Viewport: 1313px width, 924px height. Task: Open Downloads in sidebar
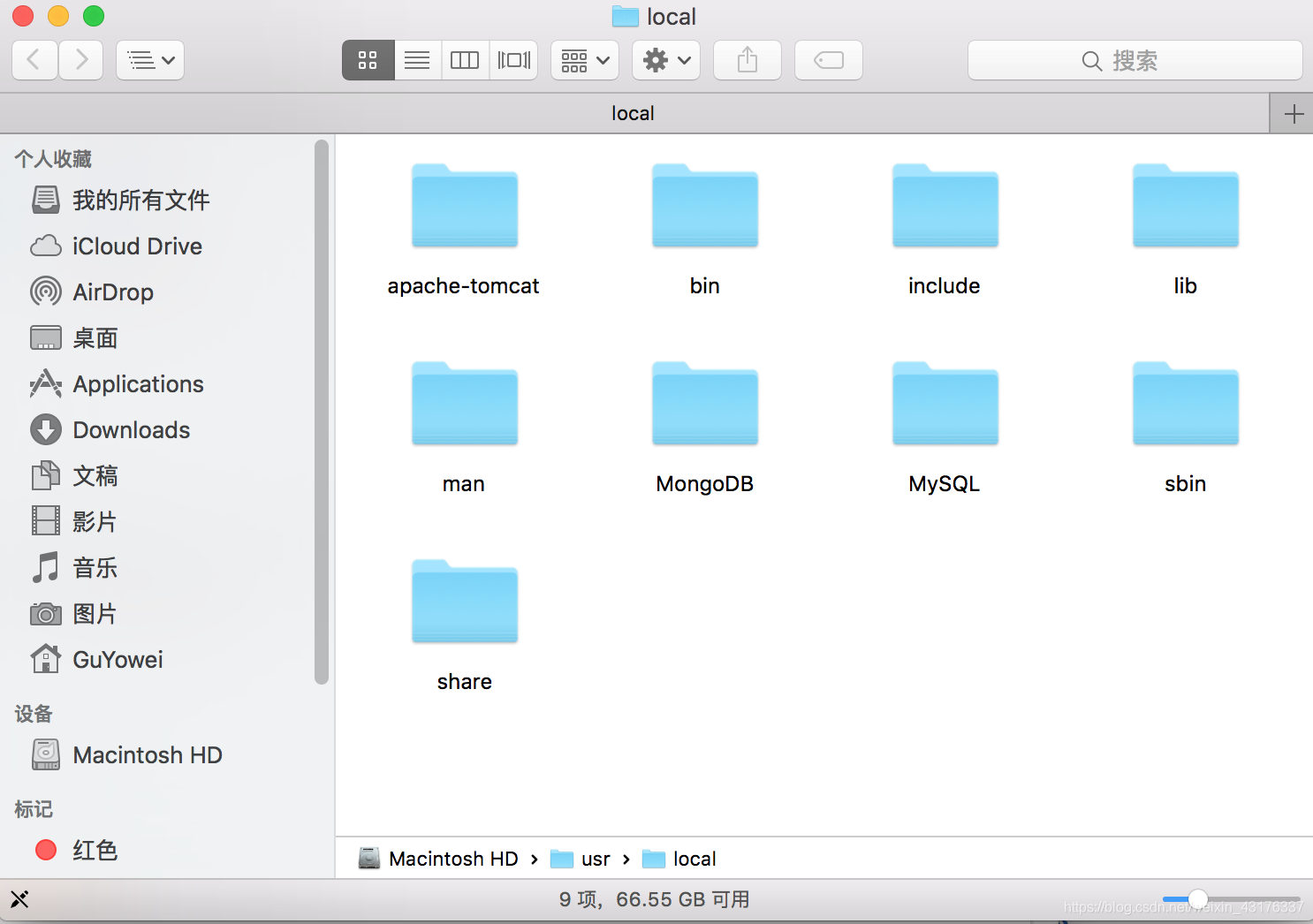[132, 430]
